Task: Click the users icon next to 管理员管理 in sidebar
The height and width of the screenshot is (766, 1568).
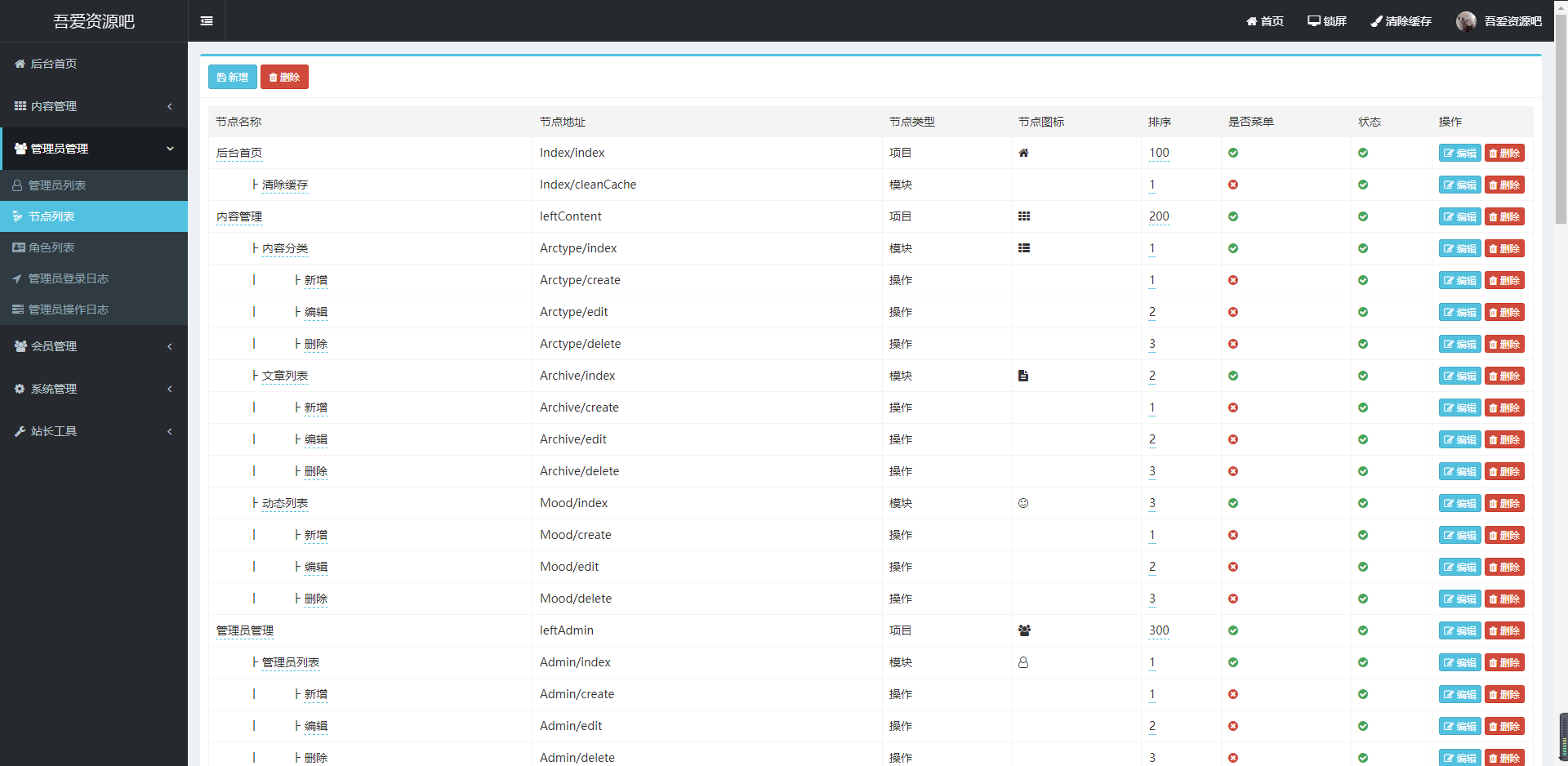Action: tap(20, 149)
